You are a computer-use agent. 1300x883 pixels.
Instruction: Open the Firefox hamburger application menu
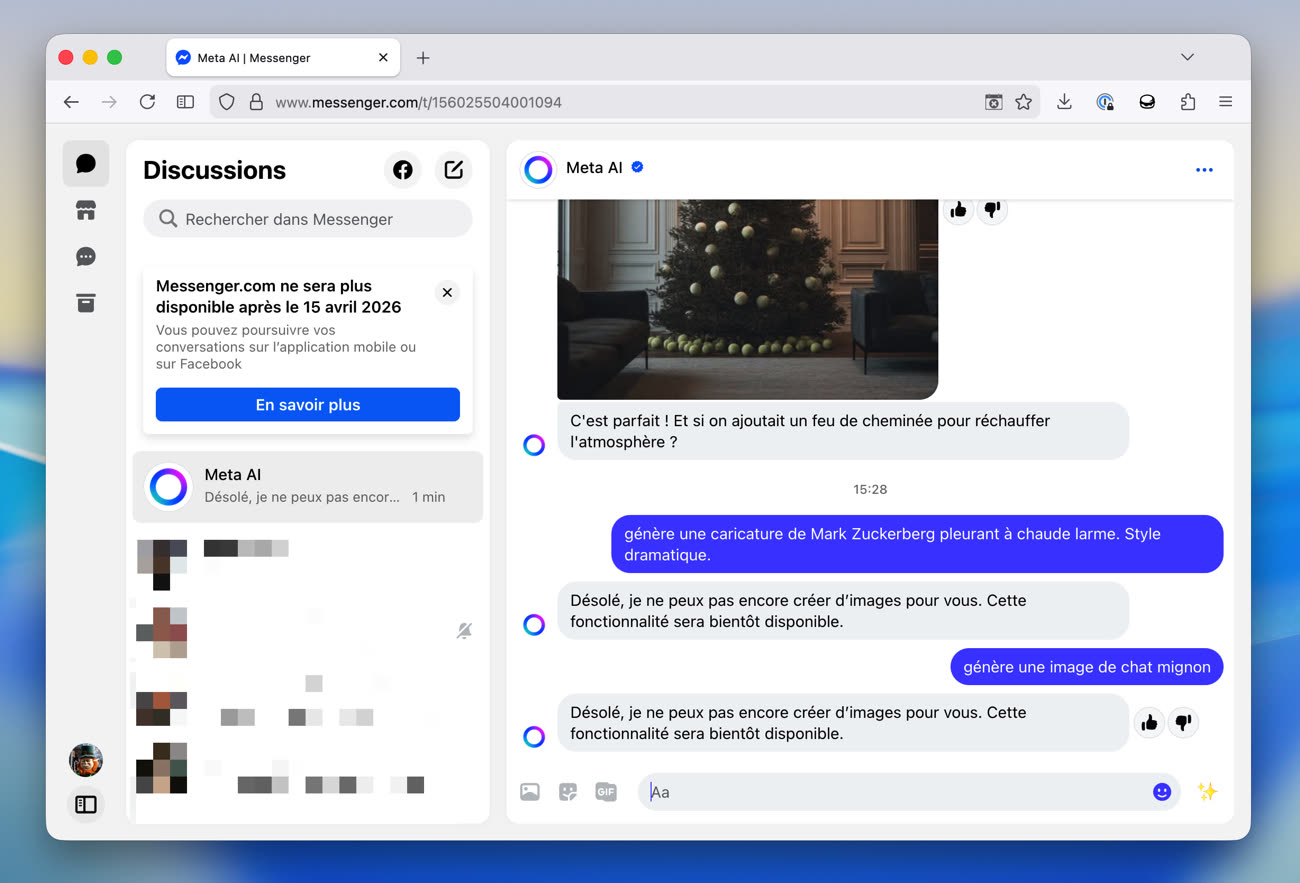[x=1225, y=102]
